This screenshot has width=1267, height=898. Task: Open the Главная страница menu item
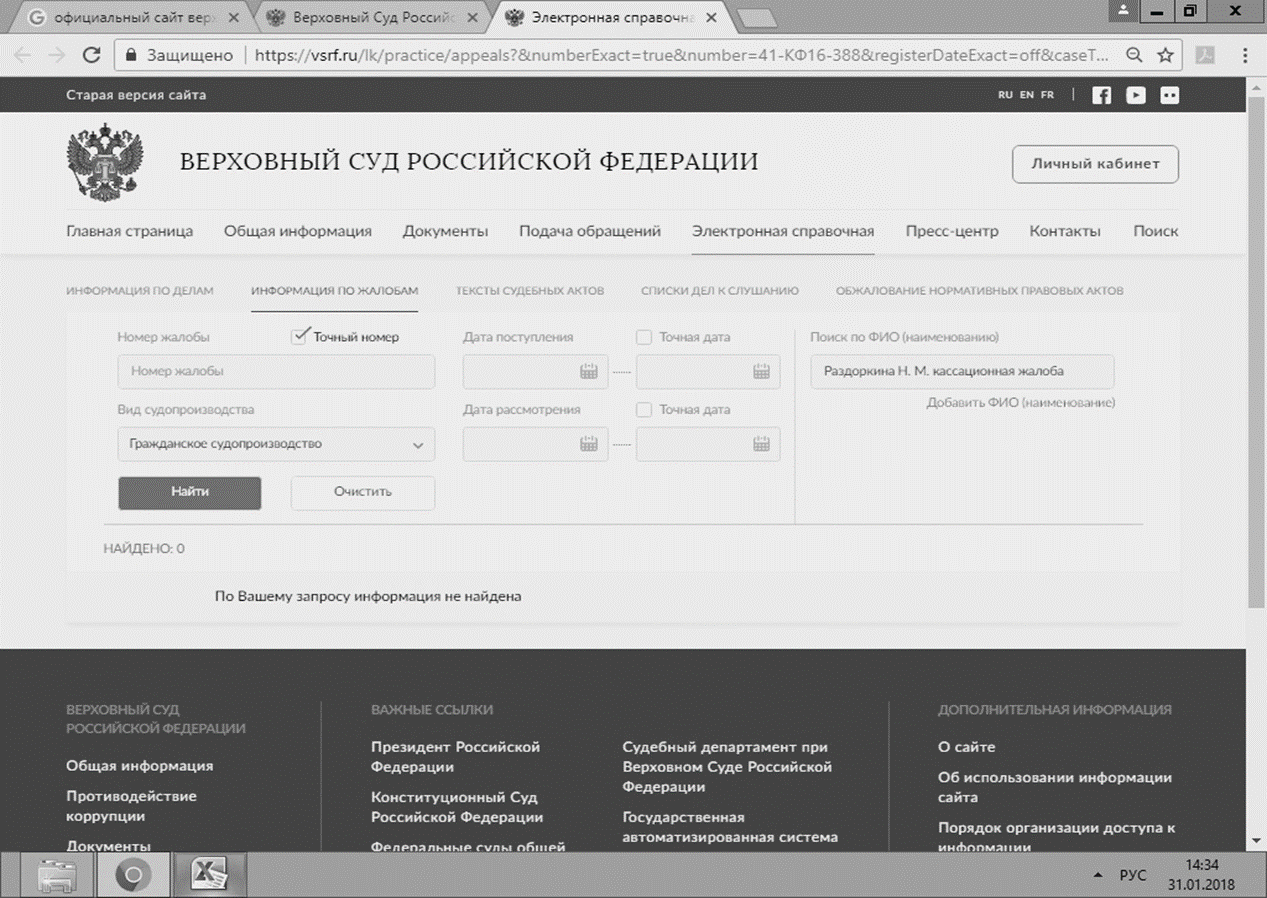[x=130, y=231]
